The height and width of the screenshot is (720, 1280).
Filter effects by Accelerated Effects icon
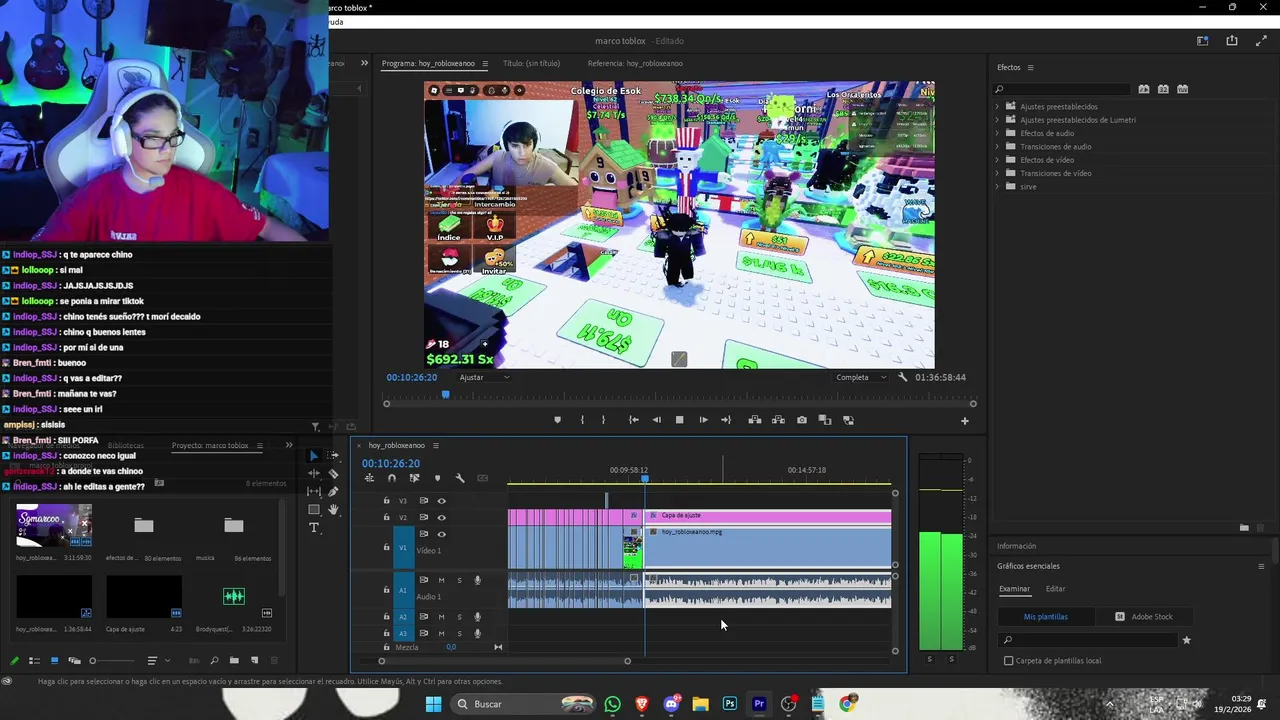(x=1144, y=89)
